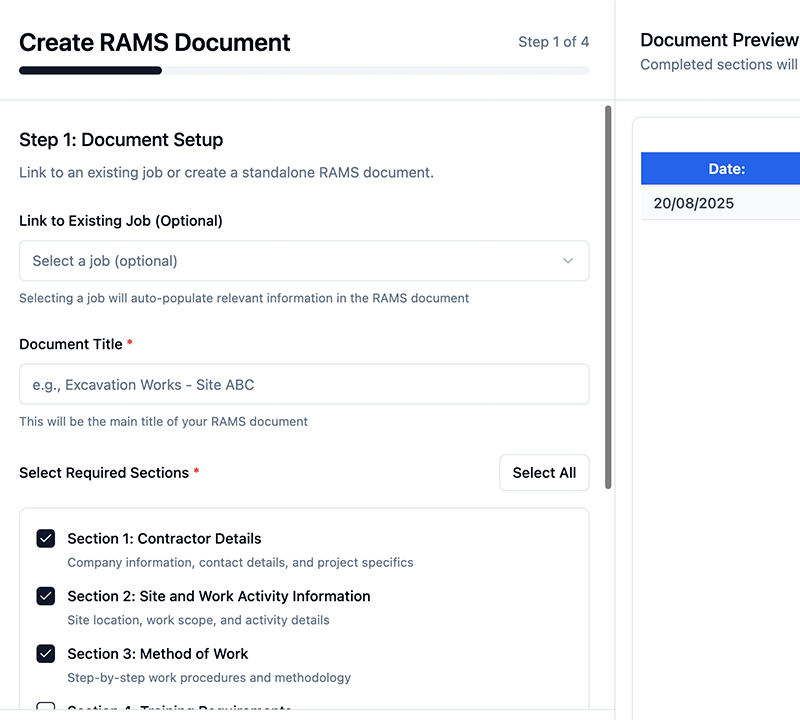Image resolution: width=800 pixels, height=720 pixels.
Task: Click the 'Link to Existing Job (Optional)' label
Action: (x=121, y=221)
